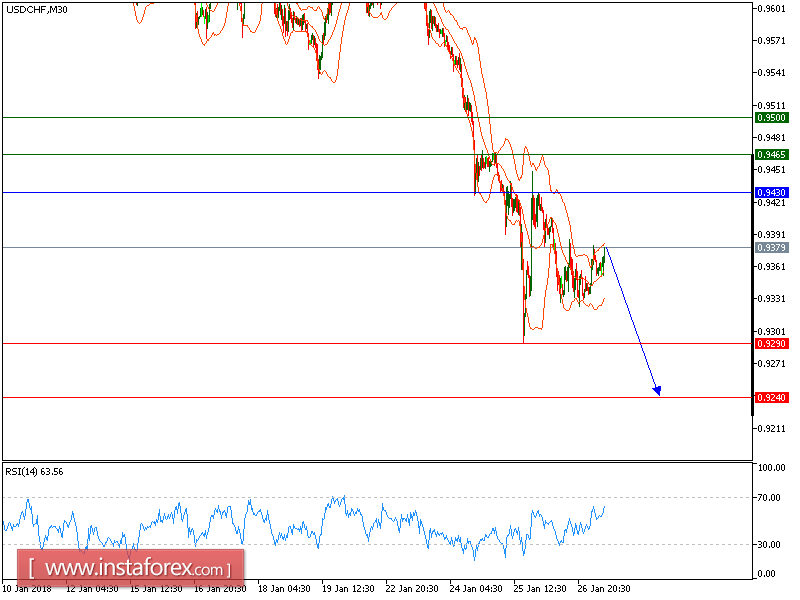
Task: Toggle the blue horizontal support line
Action: [x=300, y=190]
